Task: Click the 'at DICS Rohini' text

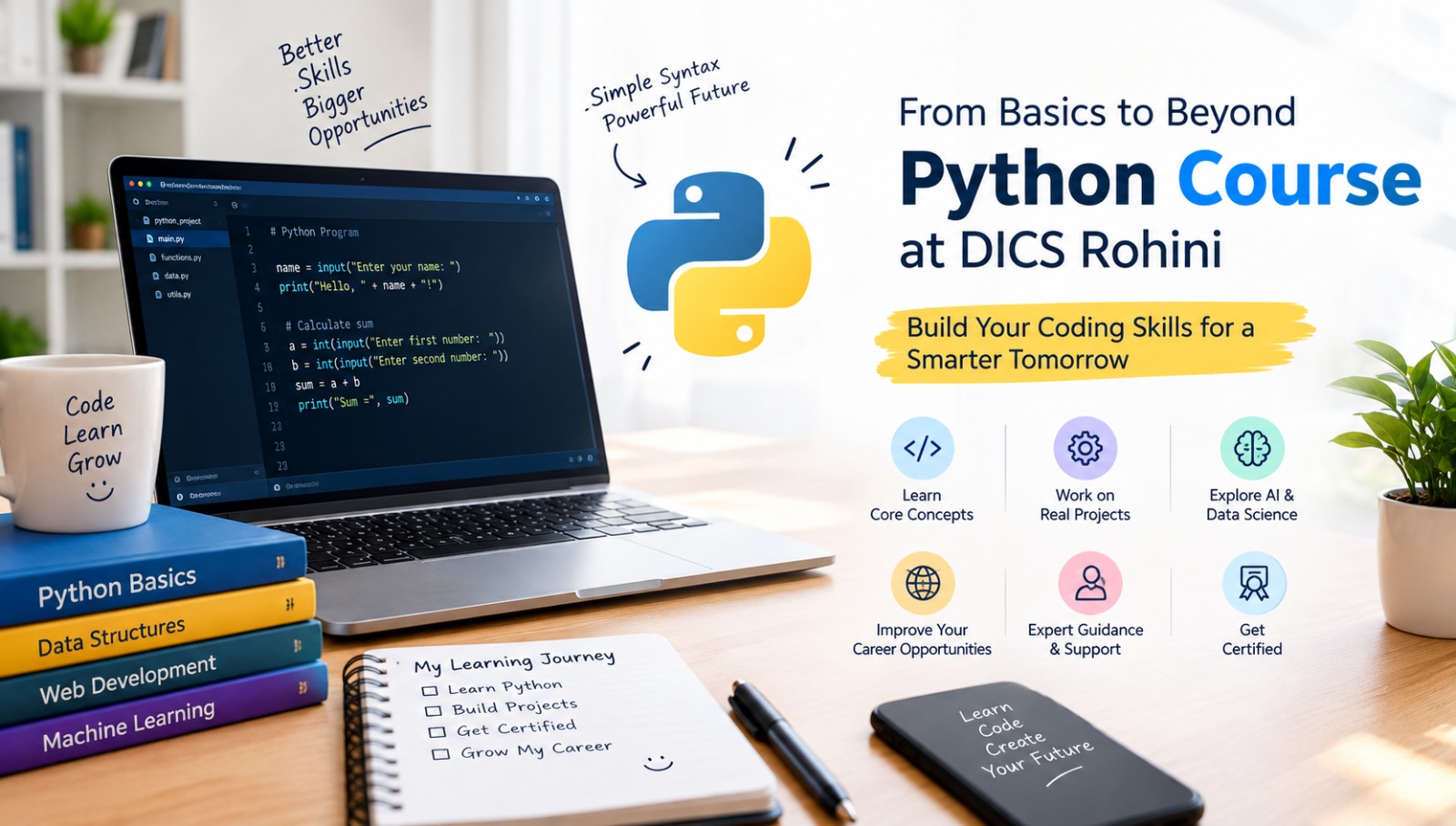Action: (x=1061, y=250)
